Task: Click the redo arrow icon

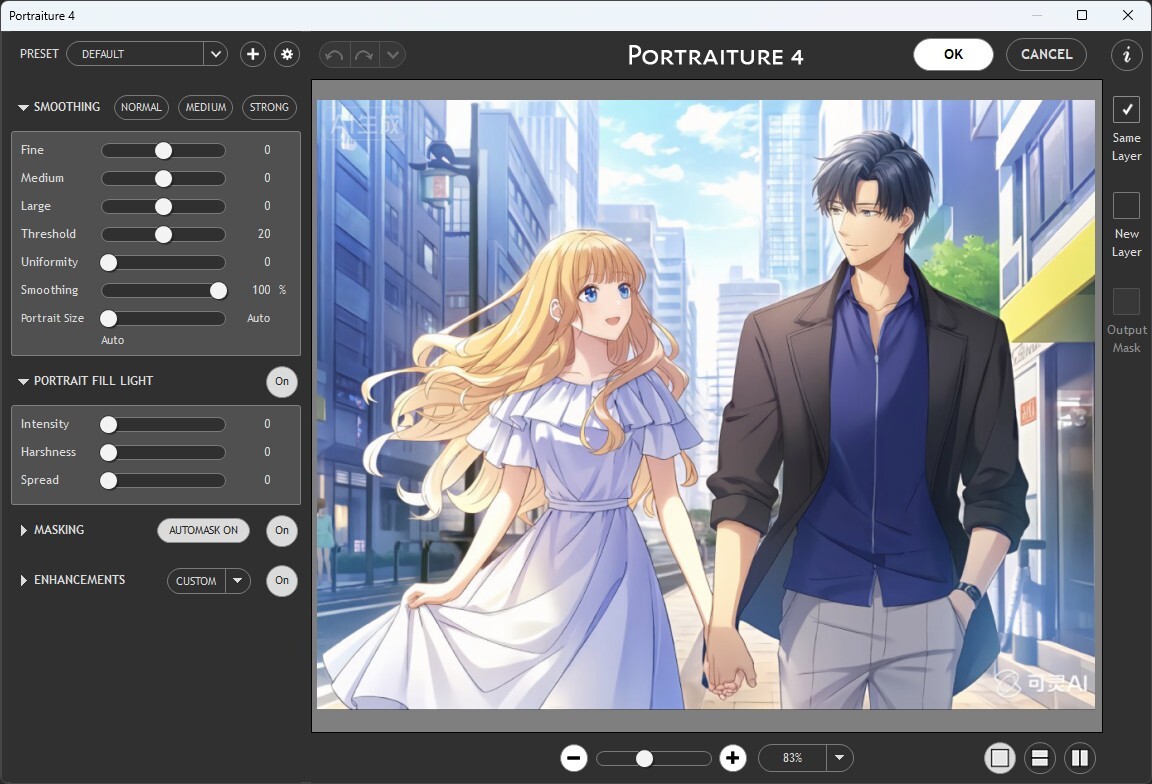Action: click(x=363, y=55)
